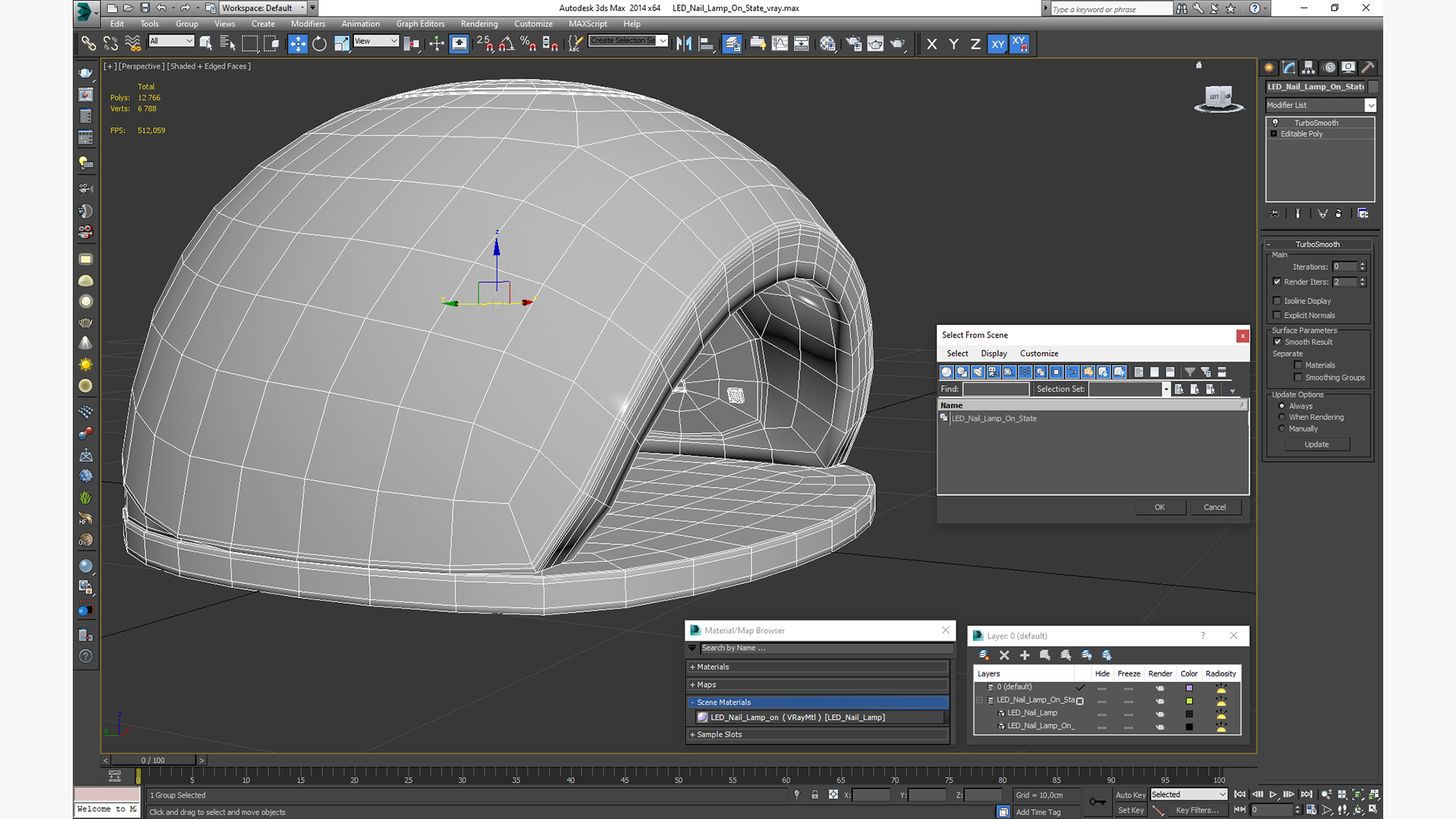Restrict movement to the X axis
This screenshot has height=819, width=1456.
click(x=932, y=44)
